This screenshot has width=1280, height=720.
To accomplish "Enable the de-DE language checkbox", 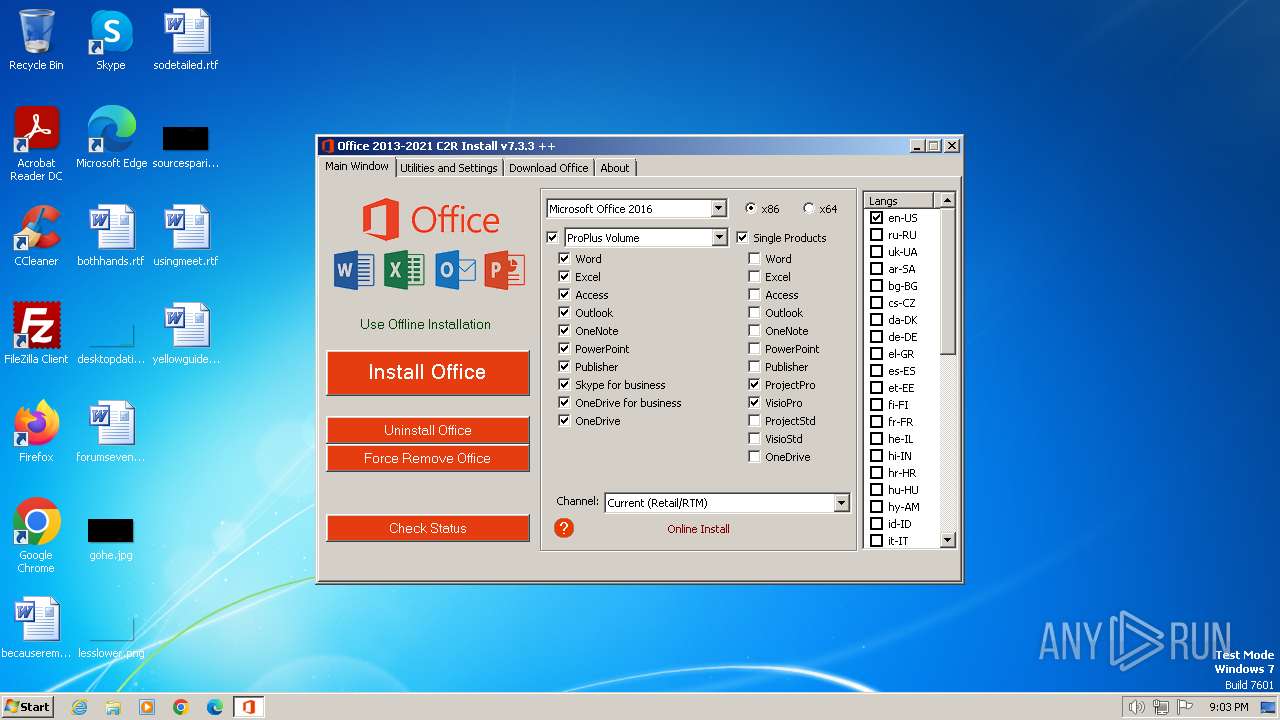I will tap(877, 337).
